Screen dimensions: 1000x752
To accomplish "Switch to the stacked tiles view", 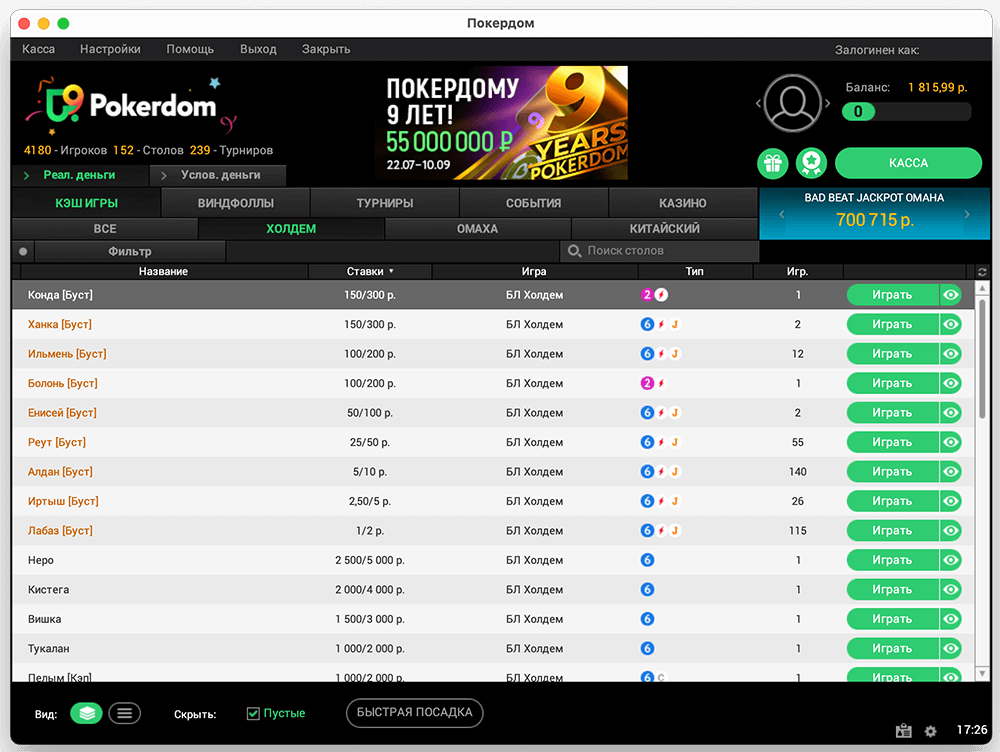I will tap(86, 713).
